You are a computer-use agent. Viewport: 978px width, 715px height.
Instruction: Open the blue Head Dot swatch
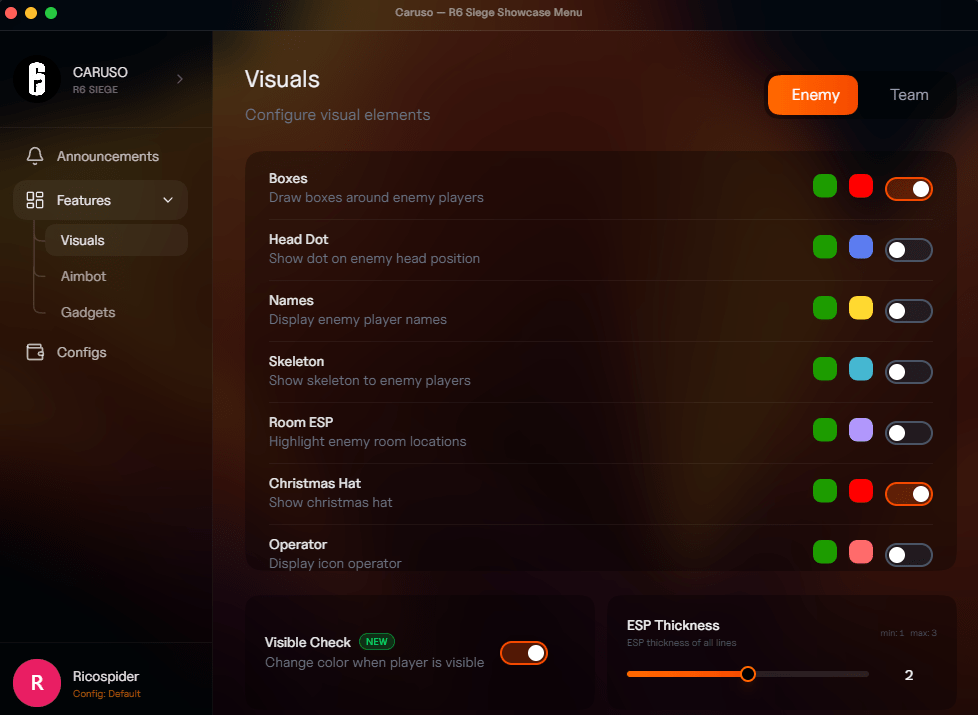[x=861, y=247]
